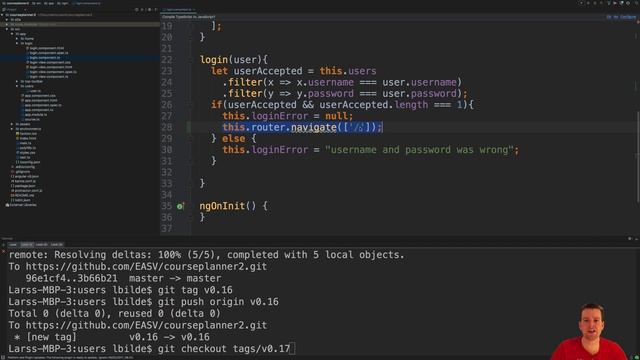Switch to login.component.ts editor tab
Viewport: 640px width, 360px height.
pyautogui.click(x=178, y=9)
